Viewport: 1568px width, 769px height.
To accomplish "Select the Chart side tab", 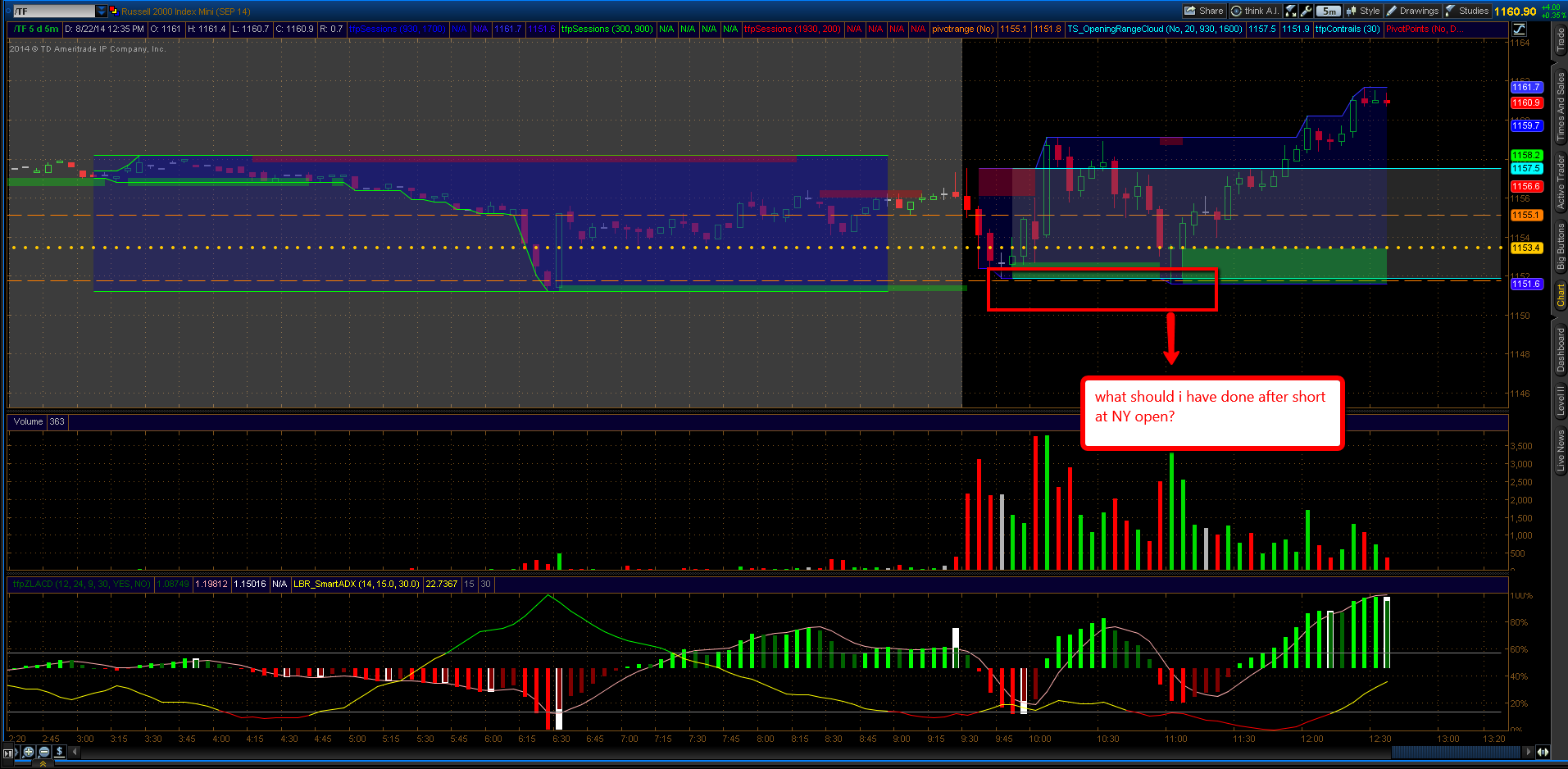I will tap(1561, 295).
